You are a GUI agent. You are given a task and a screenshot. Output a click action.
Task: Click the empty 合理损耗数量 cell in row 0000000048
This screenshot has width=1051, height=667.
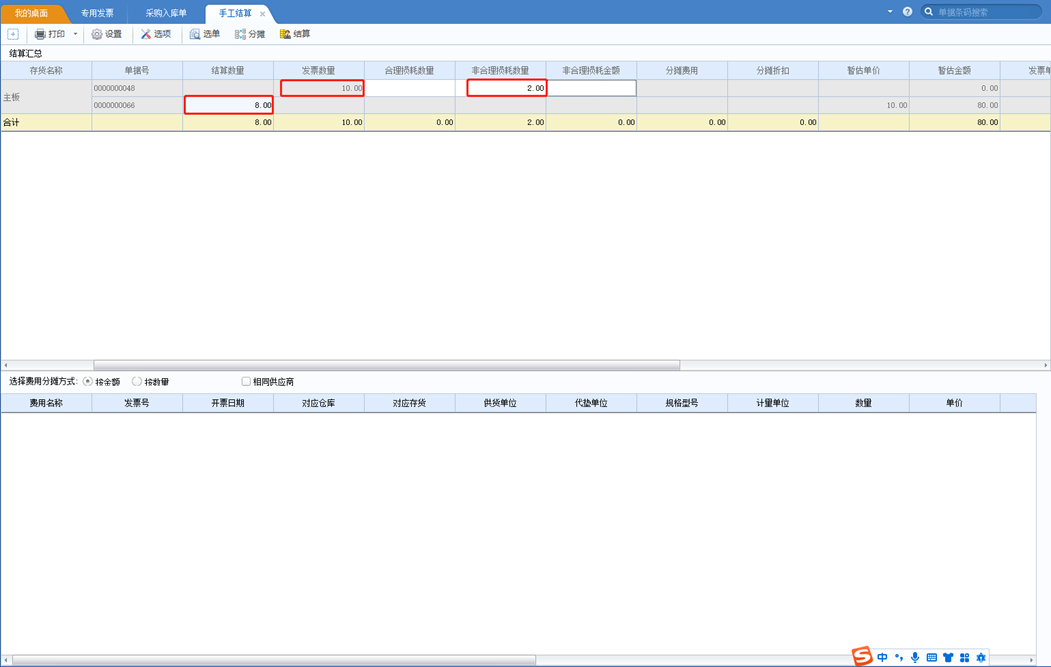tap(410, 88)
